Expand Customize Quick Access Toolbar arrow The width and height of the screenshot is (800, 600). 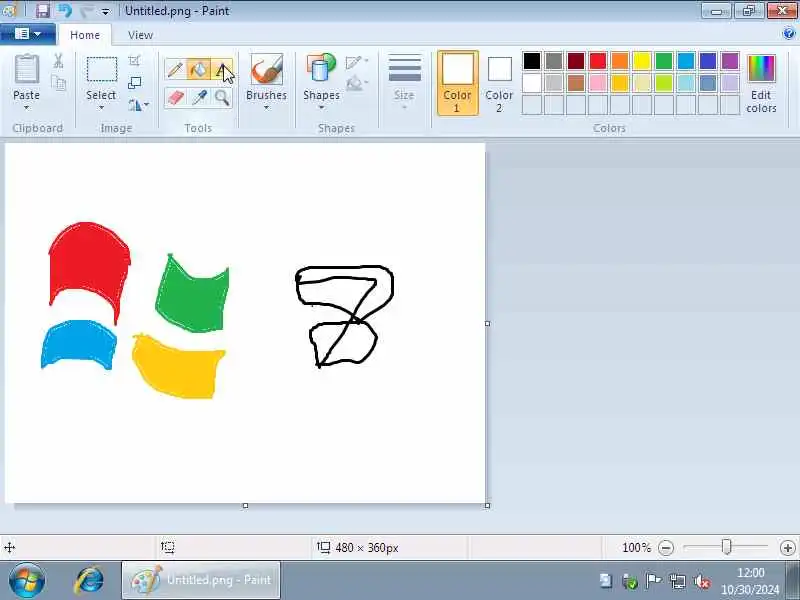click(x=105, y=11)
